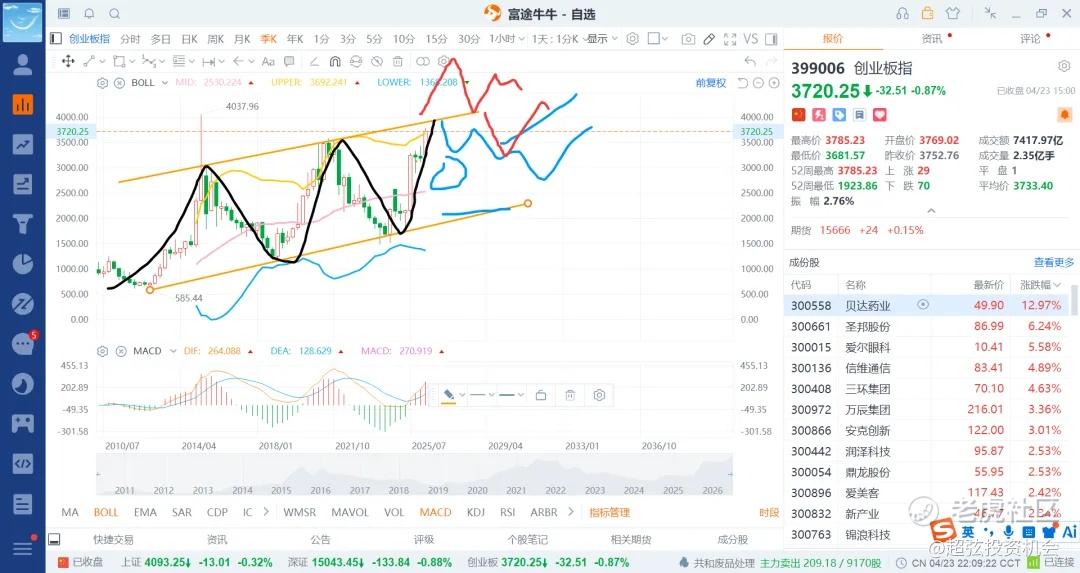Select 周K chart period
1080x573 pixels.
[216, 39]
